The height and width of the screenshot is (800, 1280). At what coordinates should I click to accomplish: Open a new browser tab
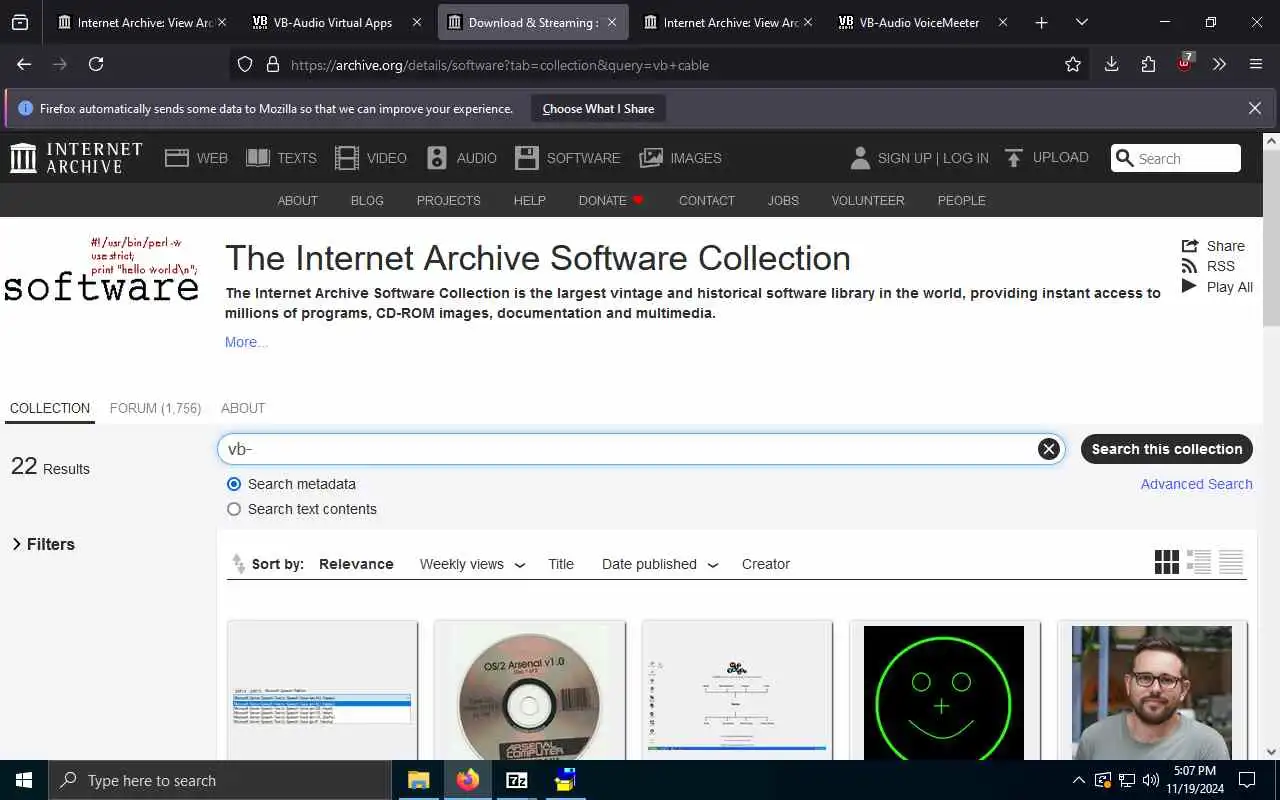[x=1041, y=22]
